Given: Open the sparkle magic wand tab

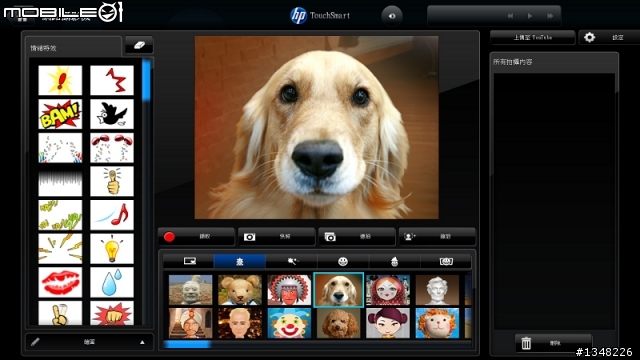Looking at the screenshot, I should pos(291,261).
